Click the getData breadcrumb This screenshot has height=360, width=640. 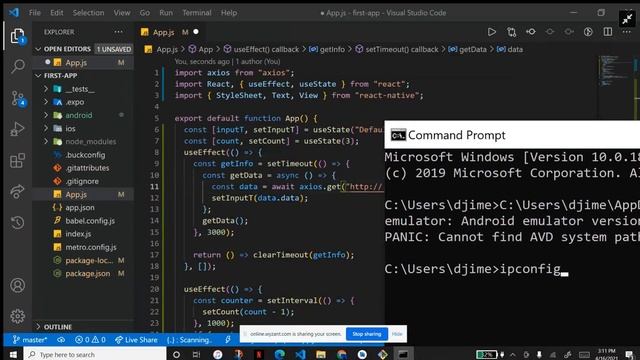click(x=467, y=49)
